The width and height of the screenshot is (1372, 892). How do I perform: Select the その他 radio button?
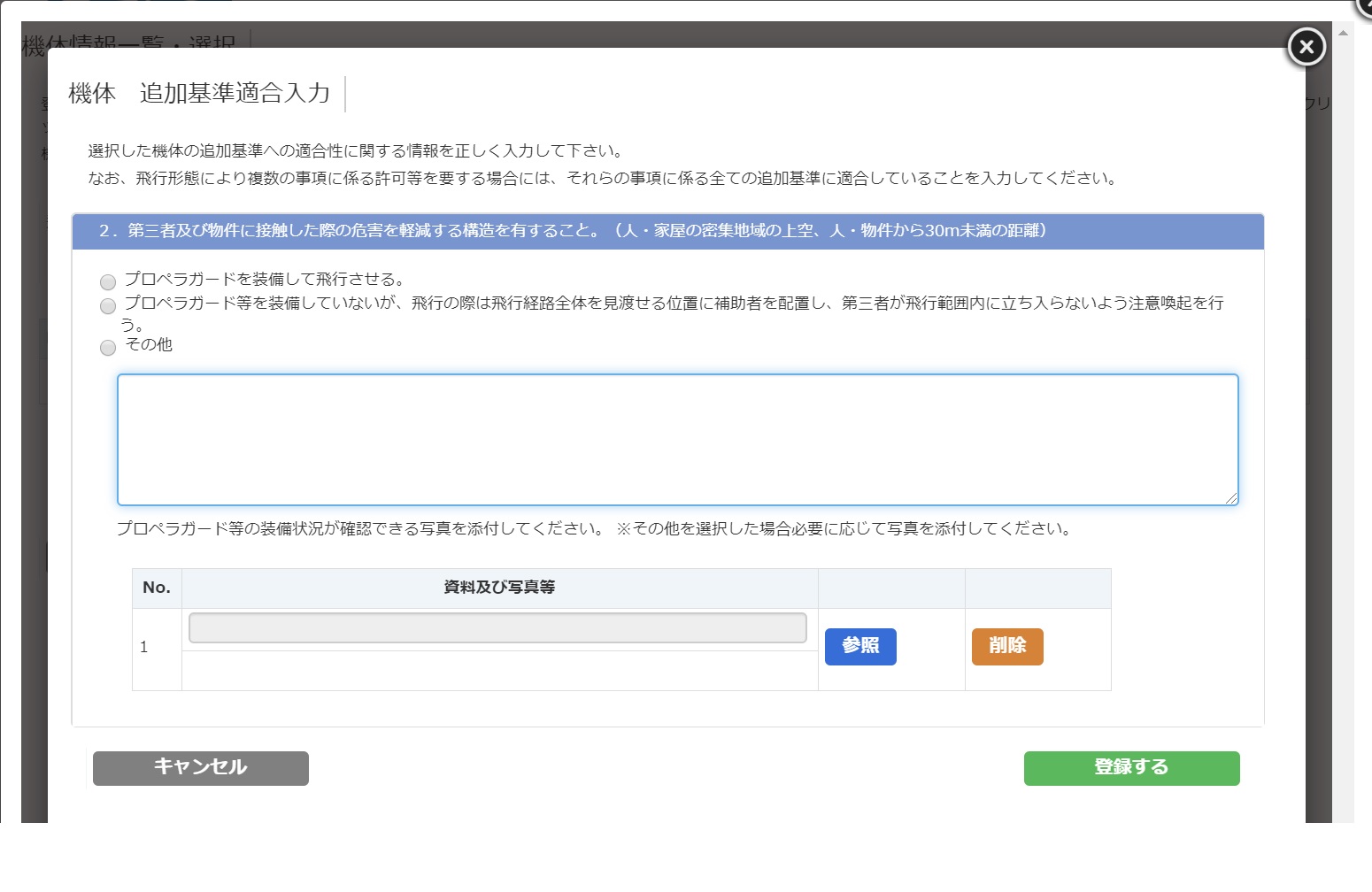click(x=108, y=348)
